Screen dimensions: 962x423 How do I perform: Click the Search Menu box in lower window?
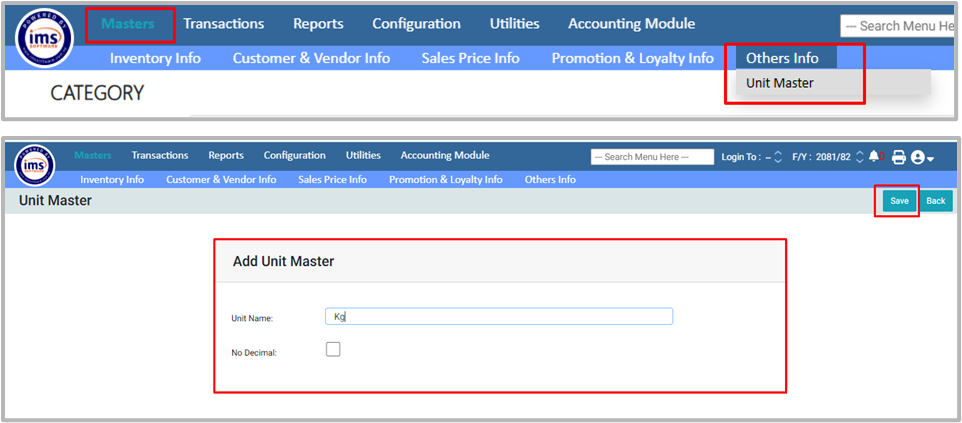[x=652, y=157]
